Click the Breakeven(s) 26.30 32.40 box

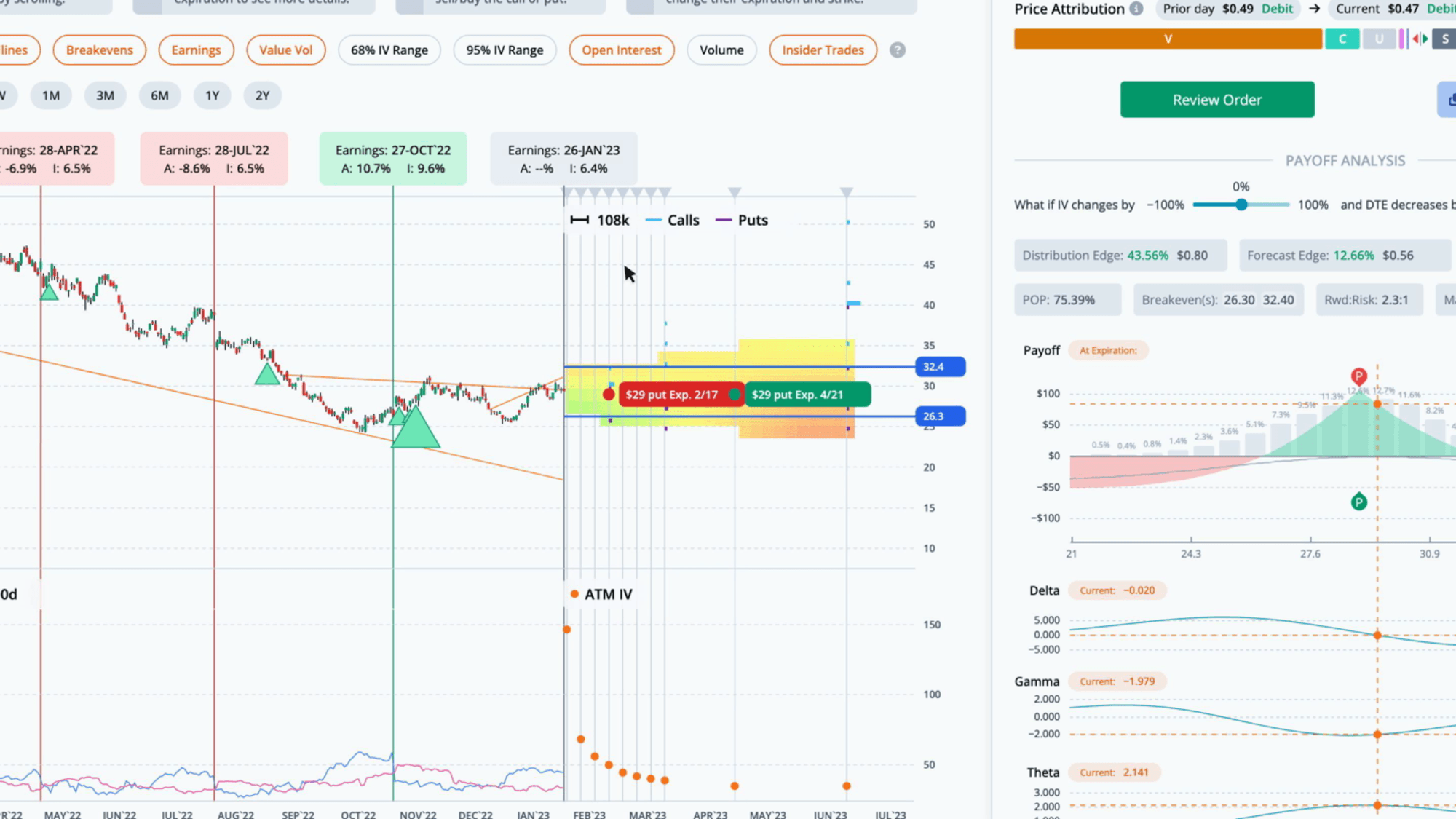tap(1218, 300)
